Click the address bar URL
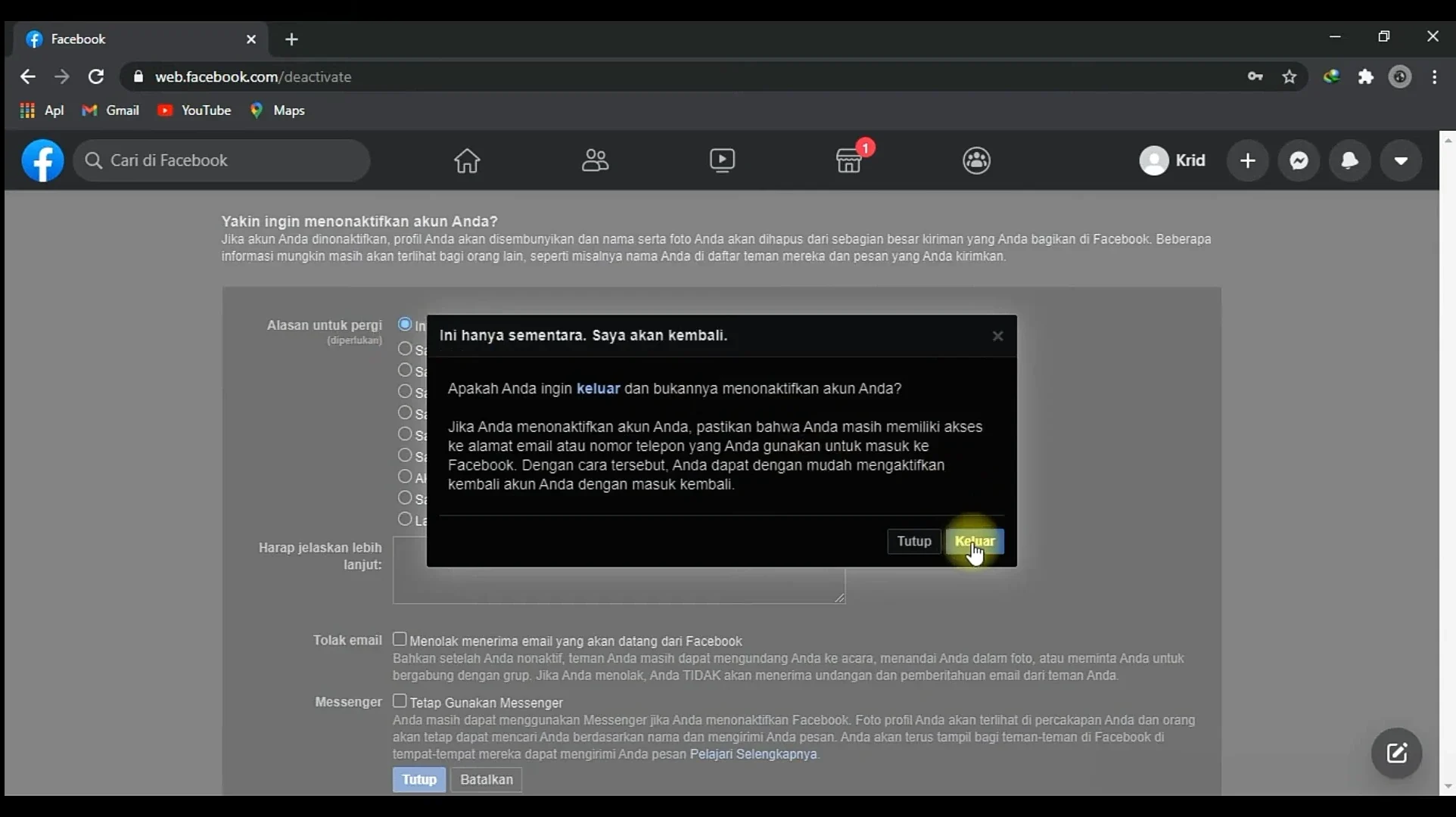The width and height of the screenshot is (1456, 817). click(254, 76)
